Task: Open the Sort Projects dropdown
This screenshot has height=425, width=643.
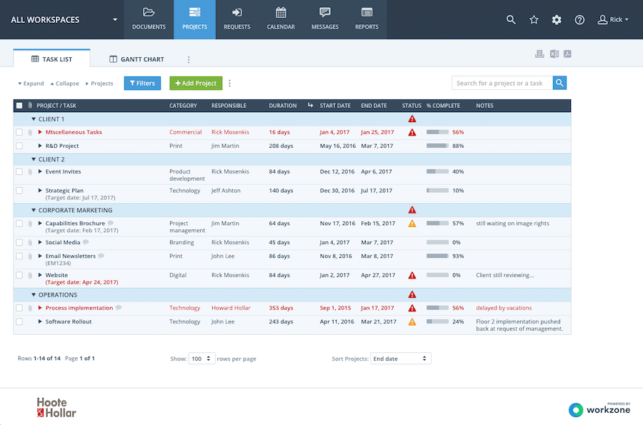Action: click(x=400, y=358)
